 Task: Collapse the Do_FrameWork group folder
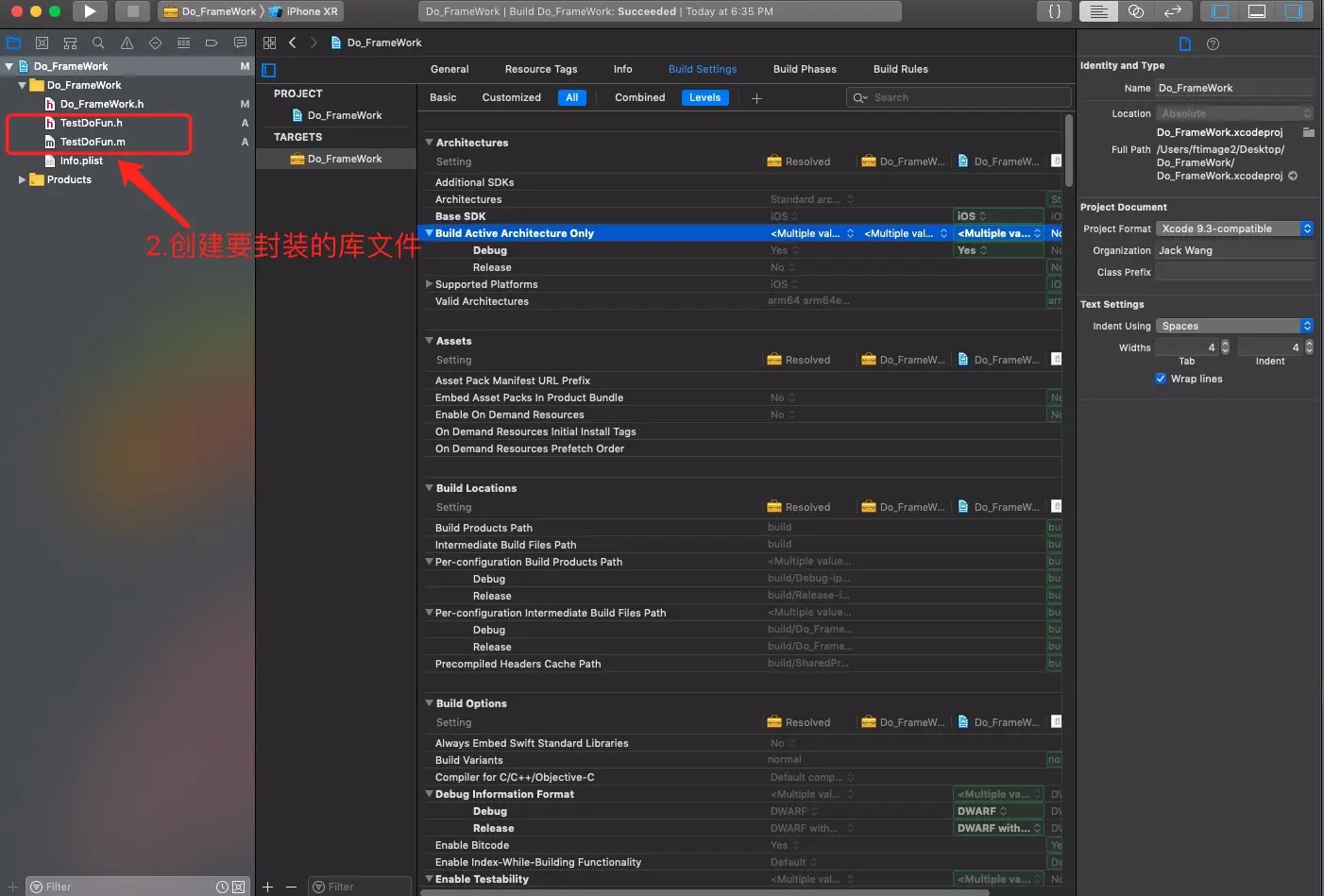coord(22,85)
